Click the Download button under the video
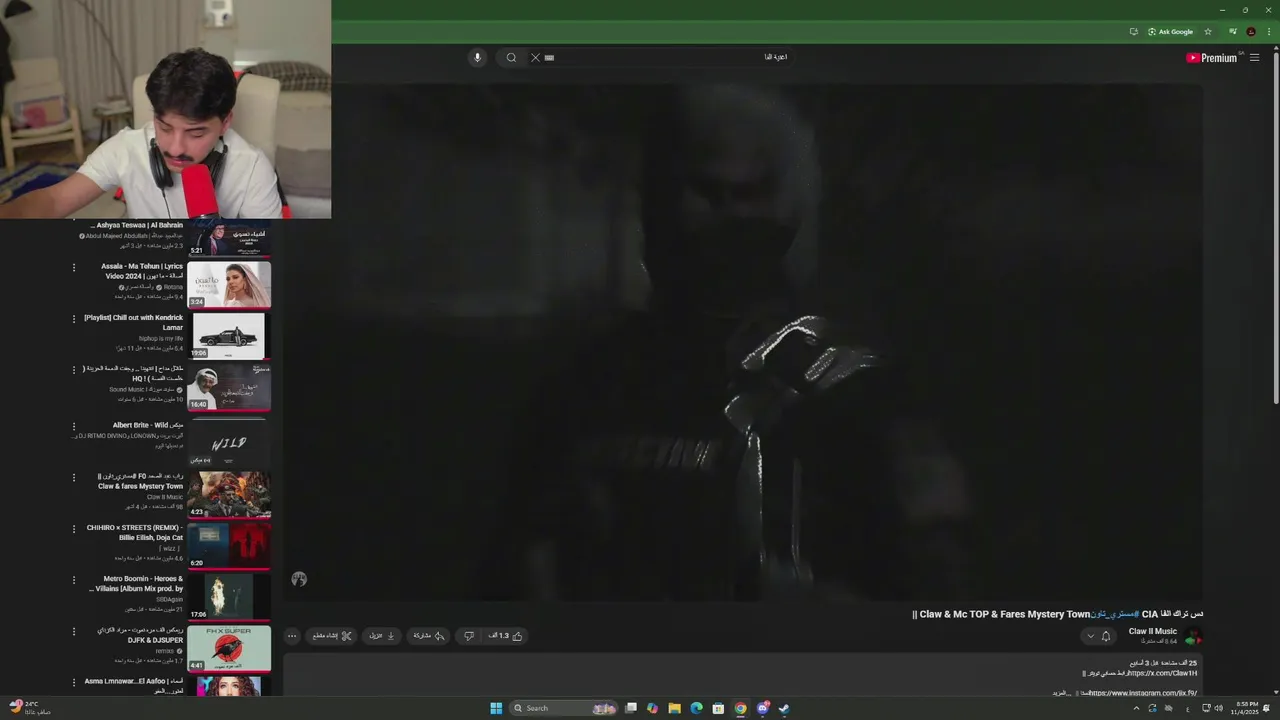Viewport: 1280px width, 720px height. click(x=383, y=636)
